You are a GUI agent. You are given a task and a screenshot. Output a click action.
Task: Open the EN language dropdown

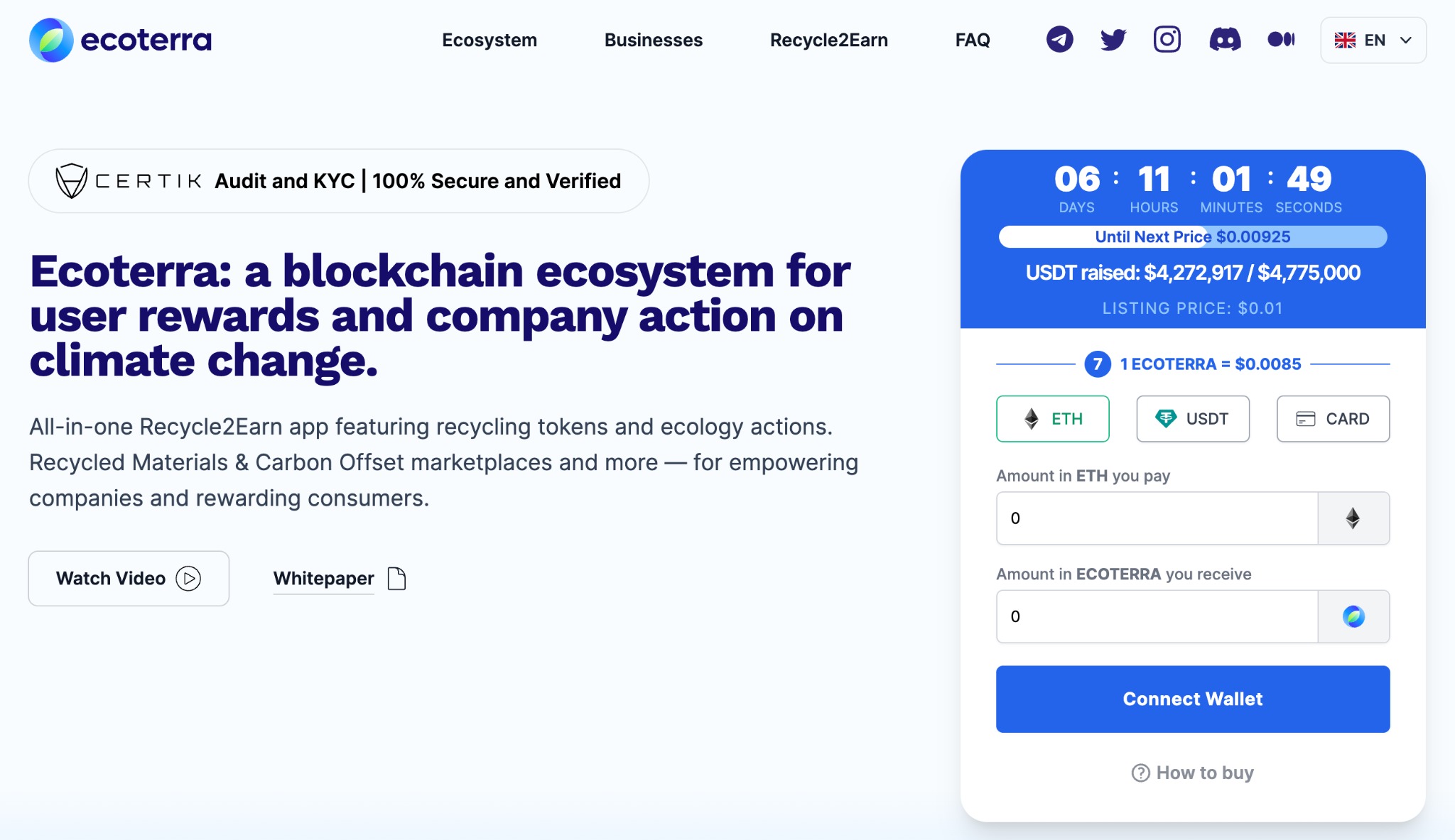1373,40
